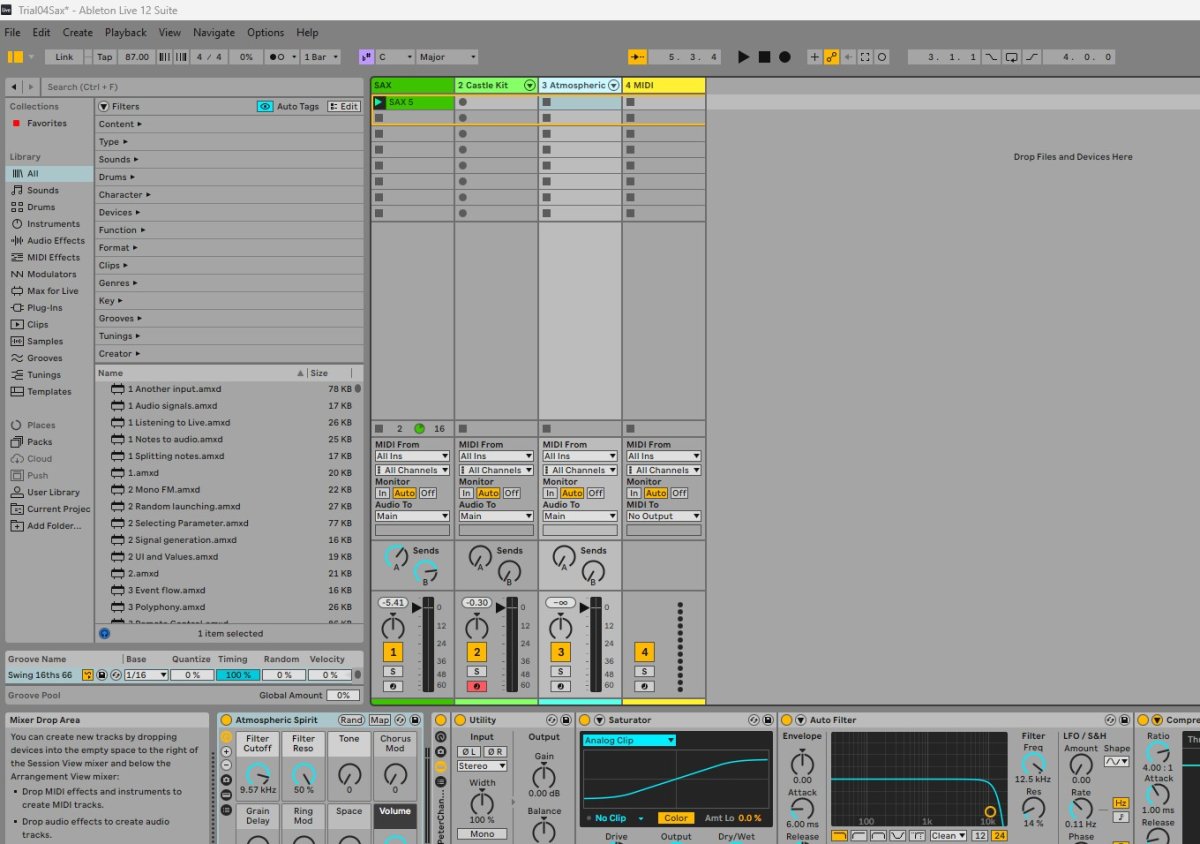Click the Capture MIDI button
The image size is (1200, 844).
pos(865,57)
